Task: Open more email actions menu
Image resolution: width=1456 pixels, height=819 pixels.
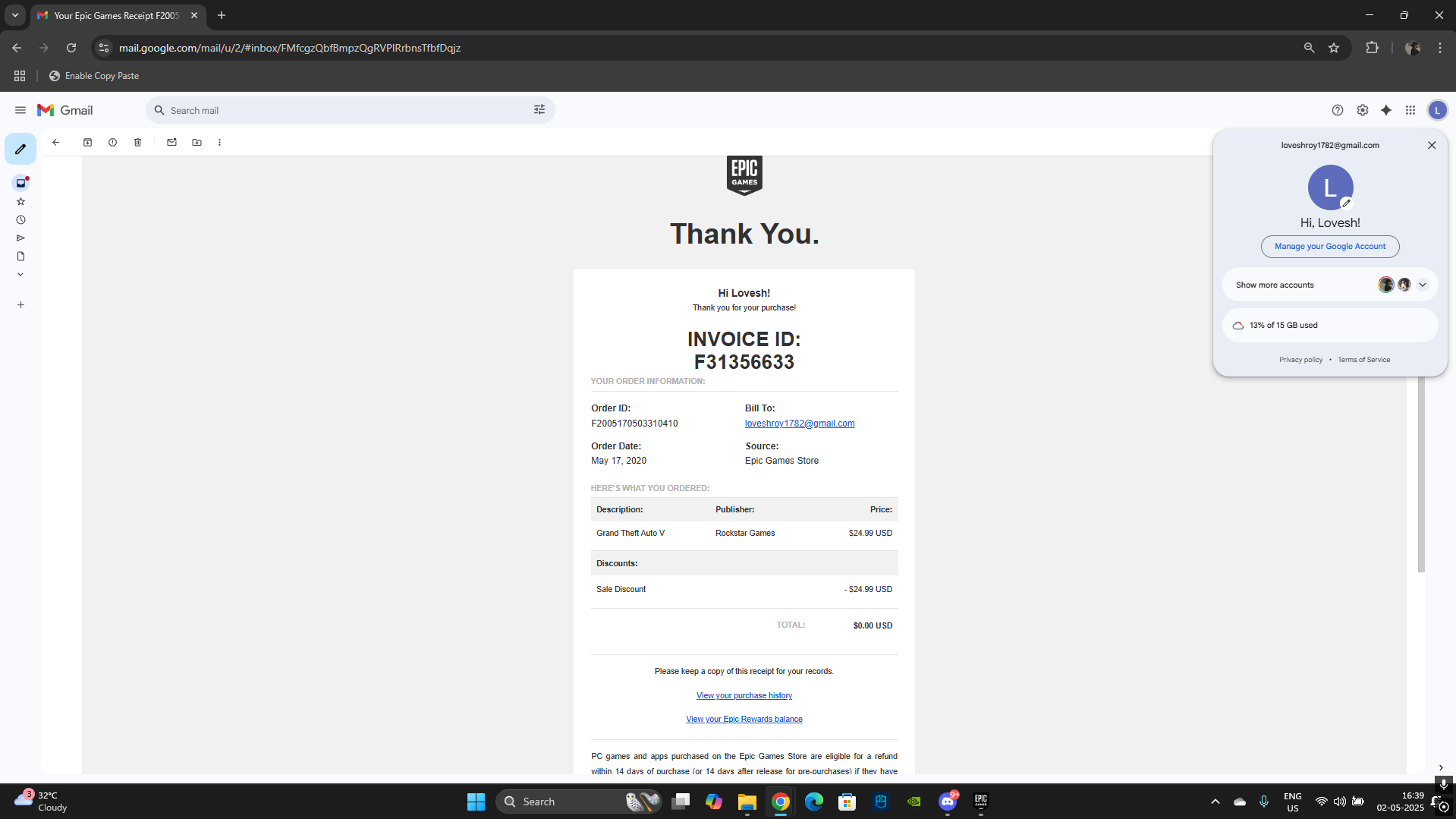Action: pos(219,142)
